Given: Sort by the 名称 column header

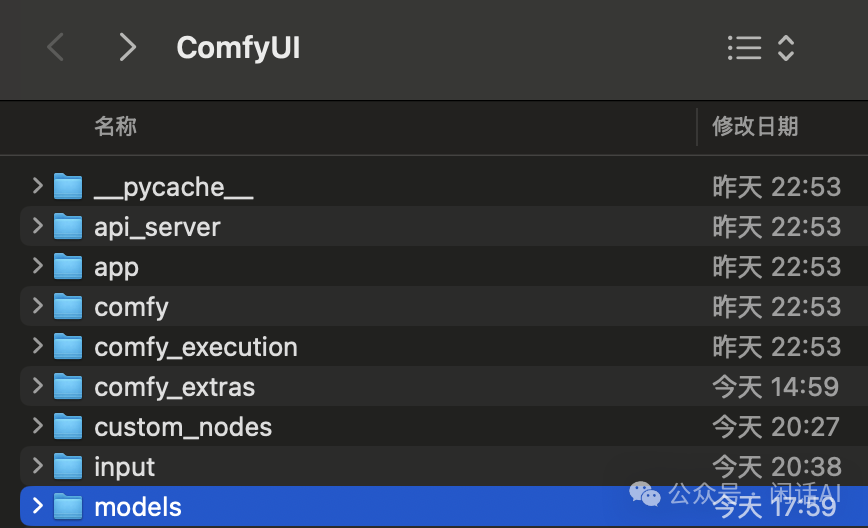Looking at the screenshot, I should 115,126.
